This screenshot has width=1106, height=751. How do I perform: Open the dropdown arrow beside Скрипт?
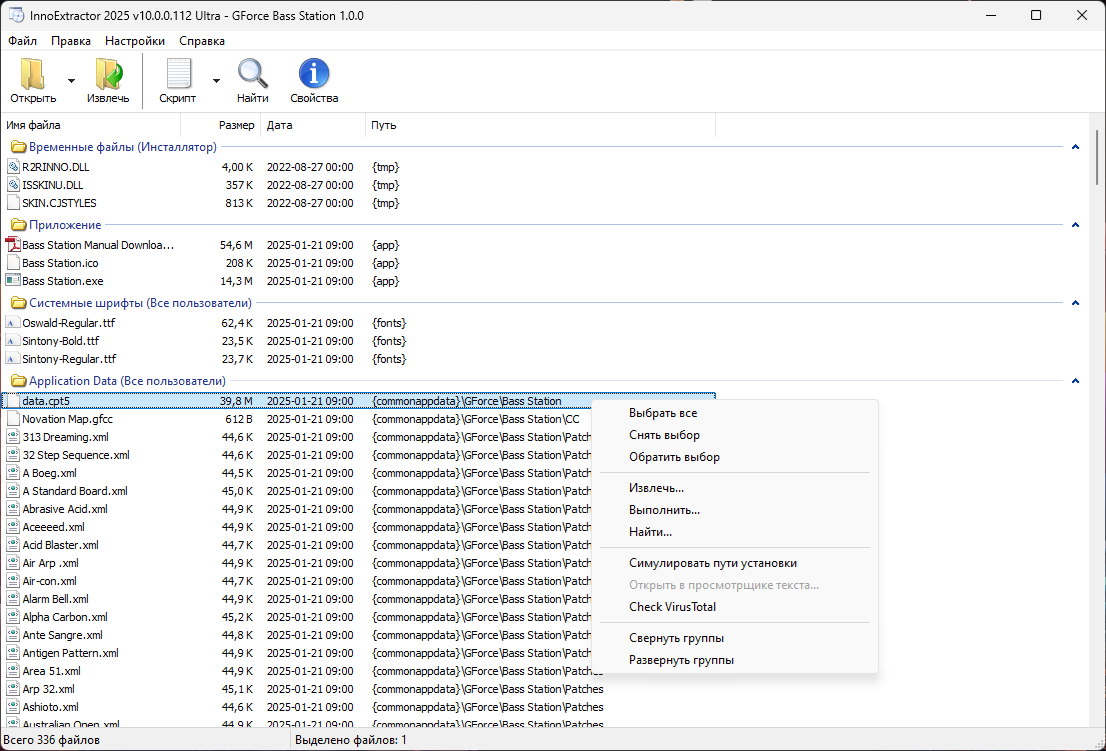click(x=217, y=81)
